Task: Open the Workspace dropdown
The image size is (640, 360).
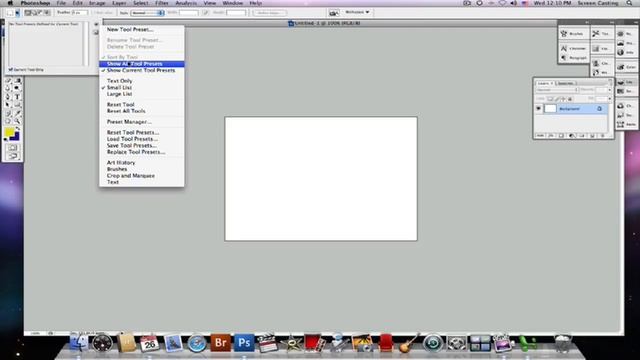Action: pyautogui.click(x=358, y=12)
